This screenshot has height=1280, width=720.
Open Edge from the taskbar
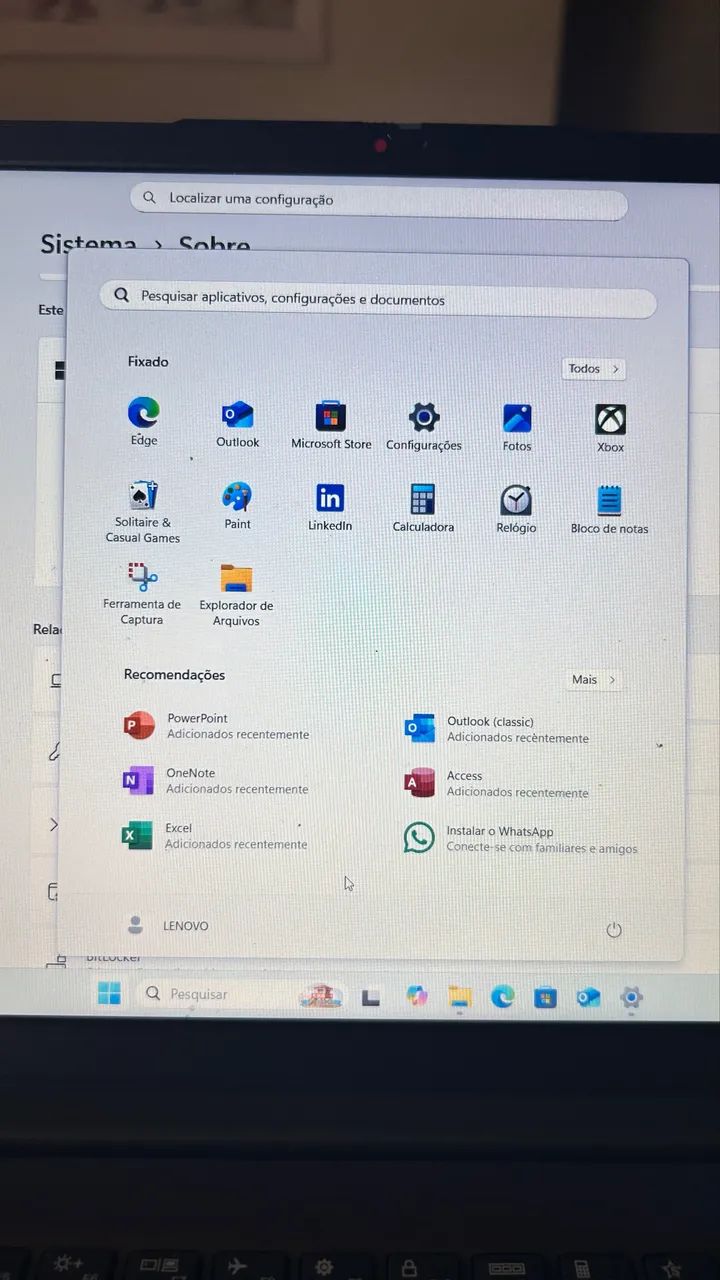click(502, 997)
